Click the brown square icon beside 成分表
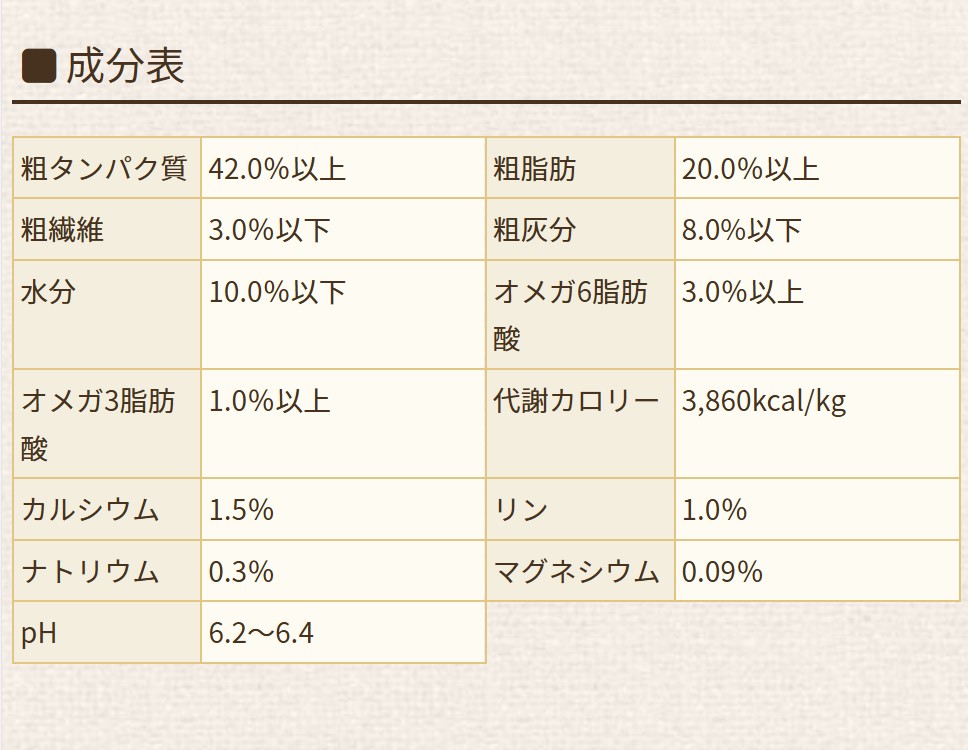The width and height of the screenshot is (968, 750). tap(39, 66)
